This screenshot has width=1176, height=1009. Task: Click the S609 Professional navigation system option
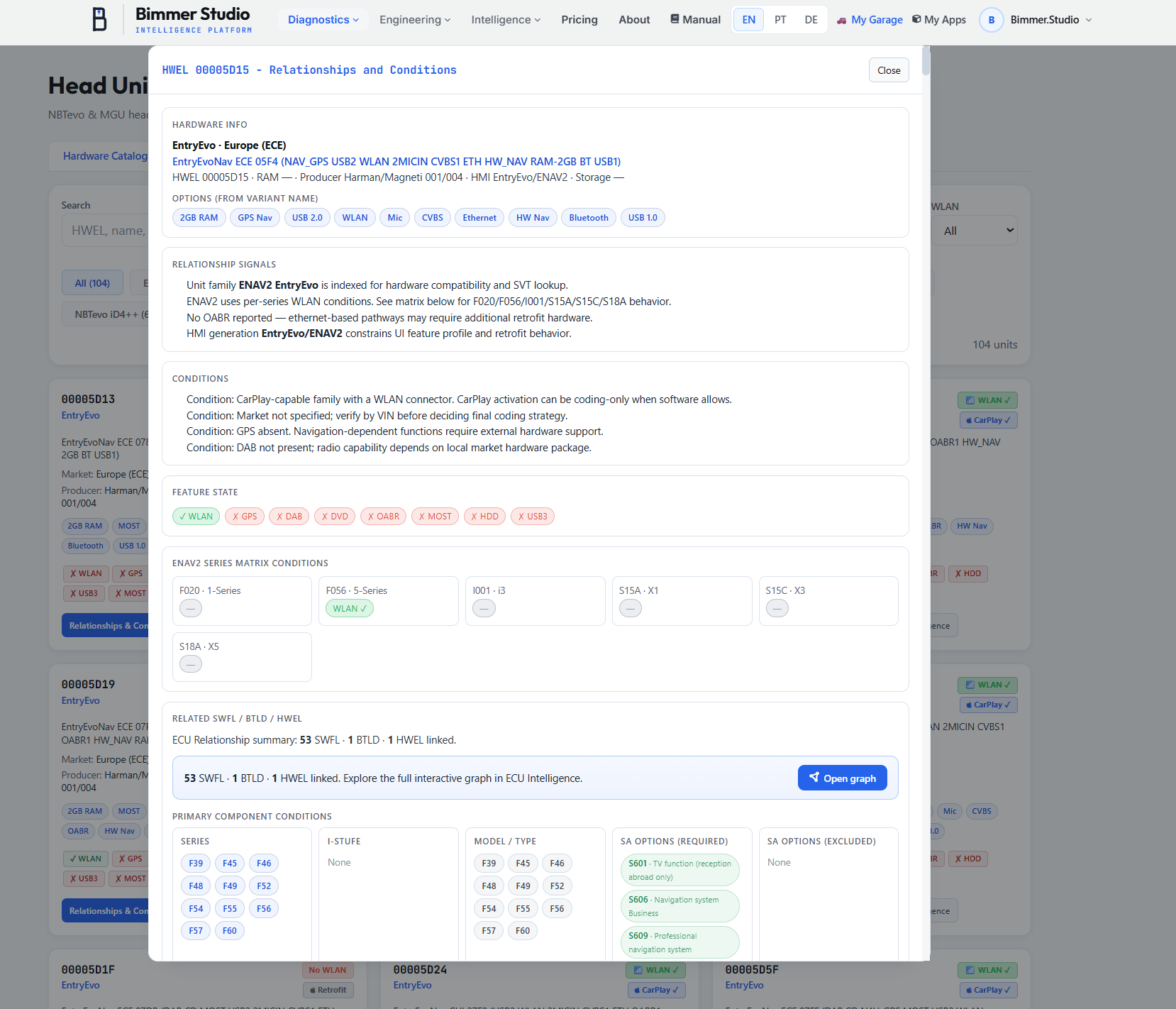tap(679, 942)
